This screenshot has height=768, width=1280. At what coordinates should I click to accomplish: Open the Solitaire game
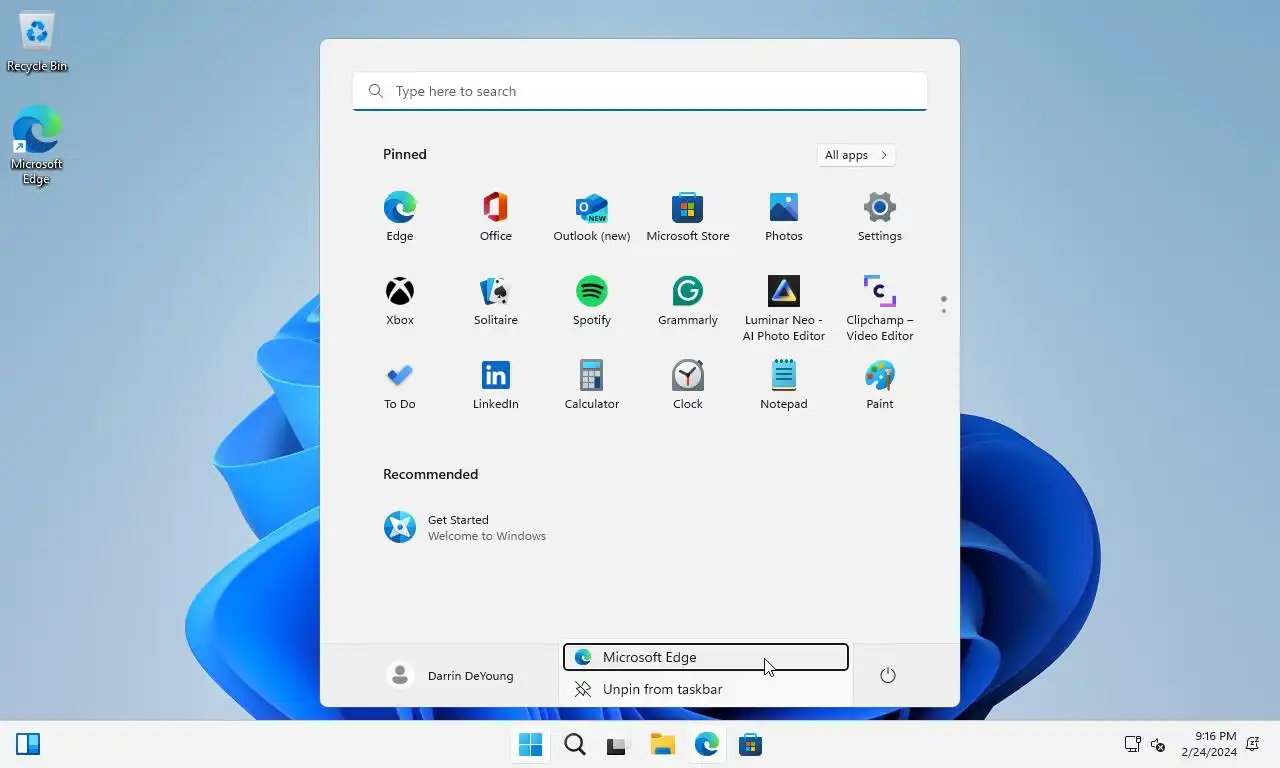tap(496, 301)
